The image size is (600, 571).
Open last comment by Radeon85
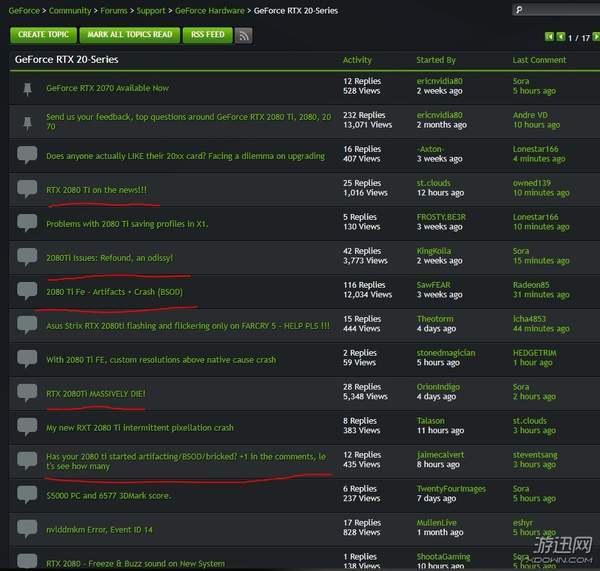(x=531, y=285)
